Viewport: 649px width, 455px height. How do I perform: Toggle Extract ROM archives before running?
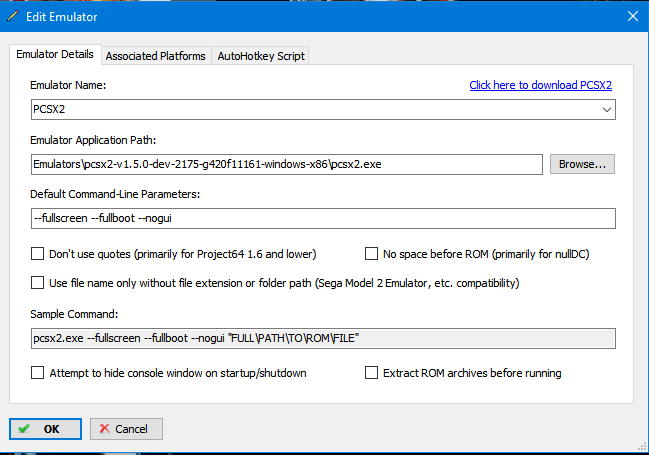click(x=371, y=373)
